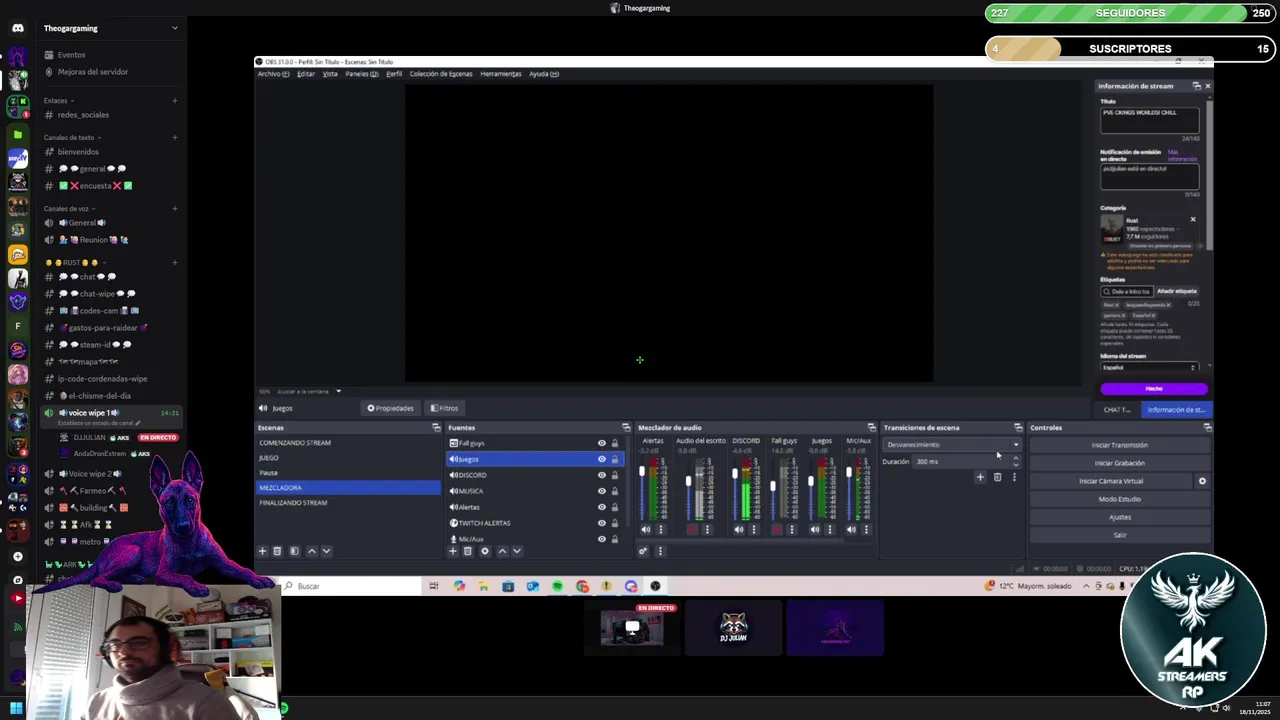Collapse the RUST category in Discord
Screen dimensions: 1280x720
[x=76, y=262]
